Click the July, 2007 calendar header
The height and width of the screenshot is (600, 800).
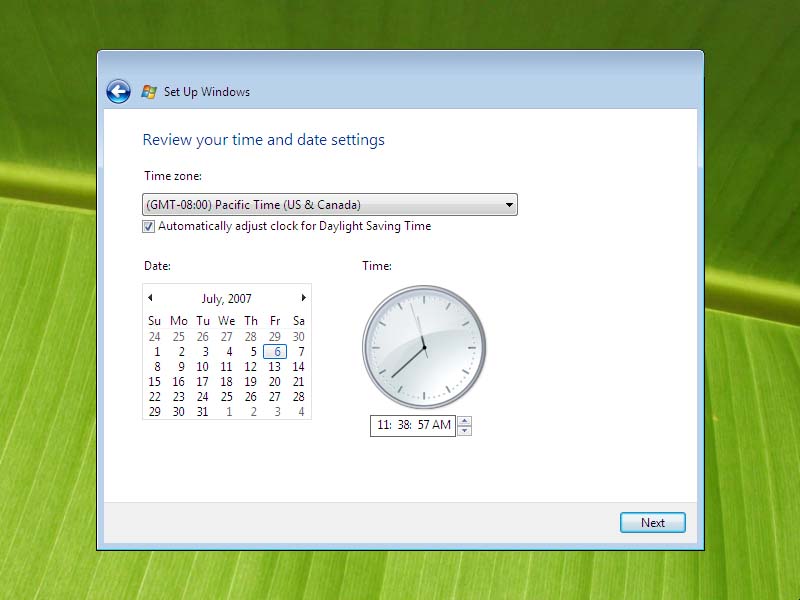coord(227,298)
